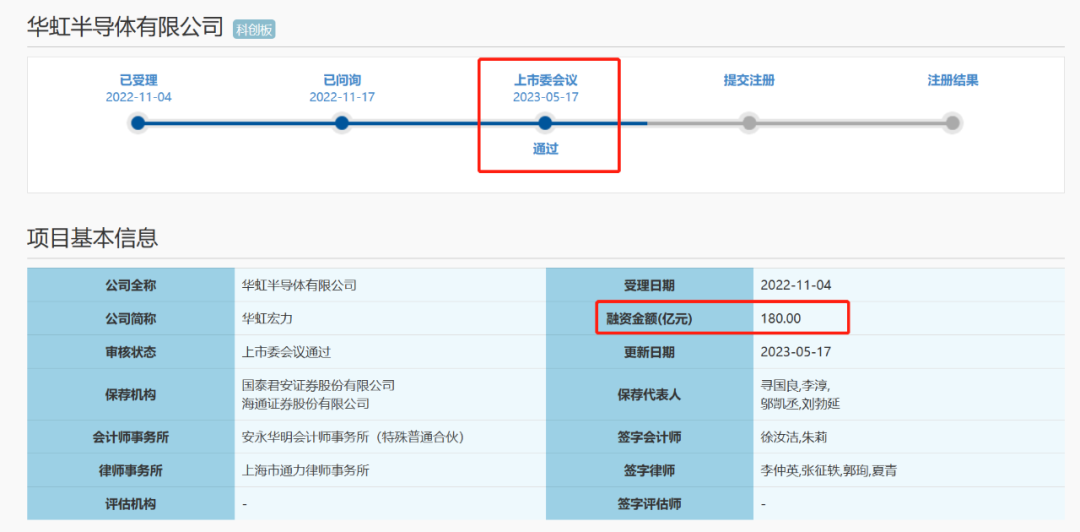The width and height of the screenshot is (1080, 532).
Task: Click the 会计师事务所 header cell
Action: (x=131, y=438)
